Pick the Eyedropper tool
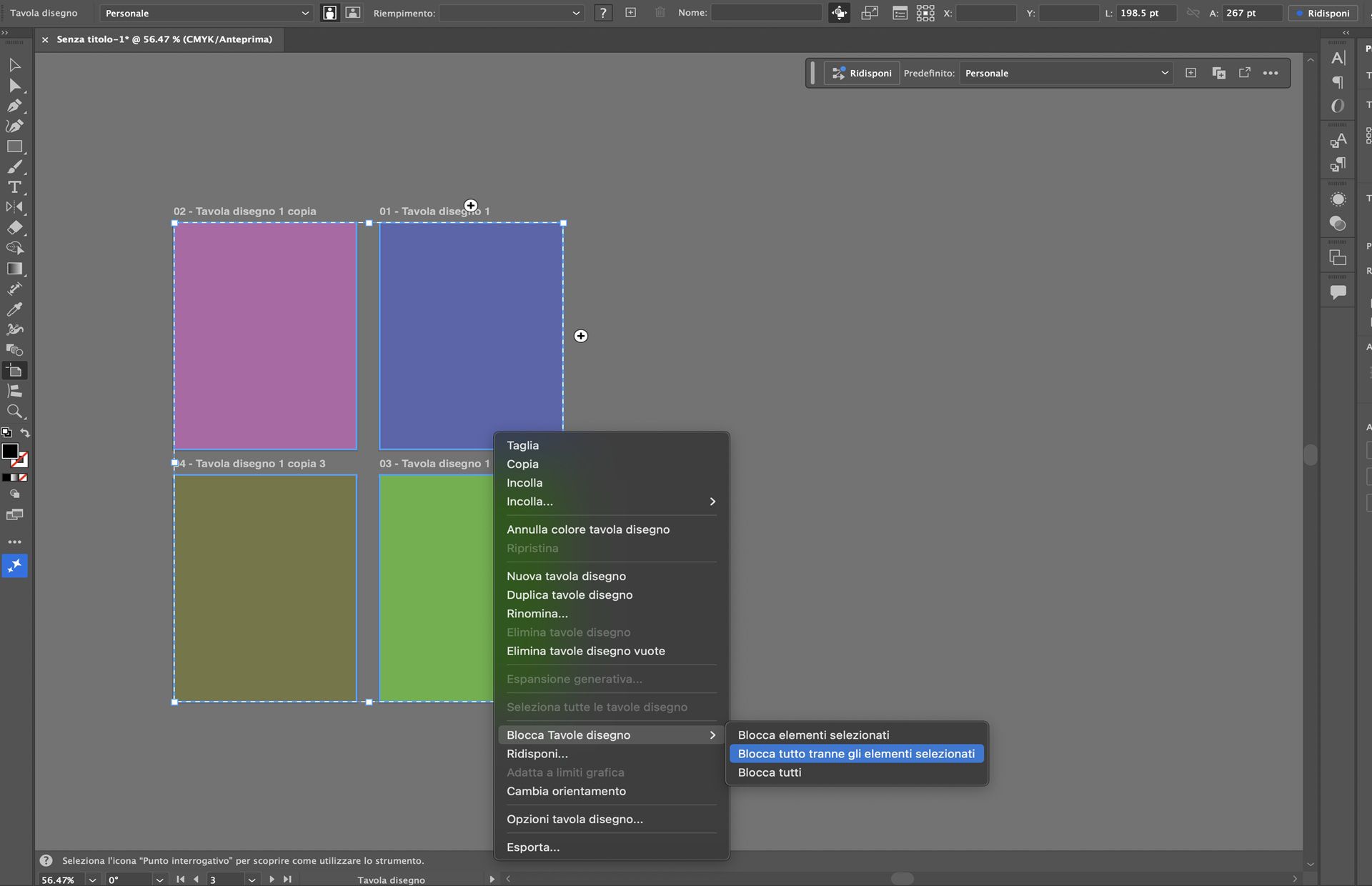The height and width of the screenshot is (886, 1372). pyautogui.click(x=14, y=309)
